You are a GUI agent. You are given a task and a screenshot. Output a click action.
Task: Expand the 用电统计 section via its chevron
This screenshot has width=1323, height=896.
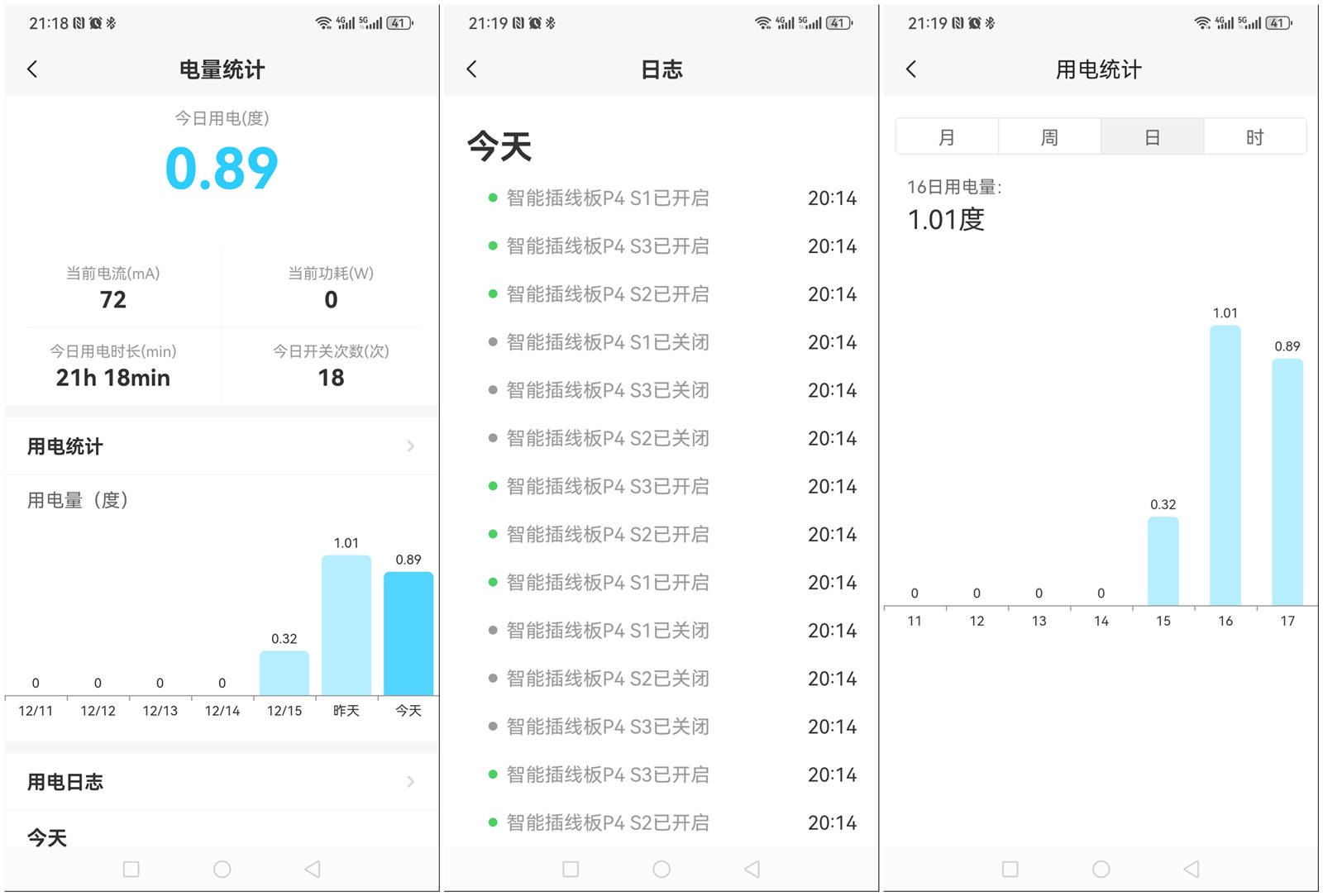(x=409, y=446)
